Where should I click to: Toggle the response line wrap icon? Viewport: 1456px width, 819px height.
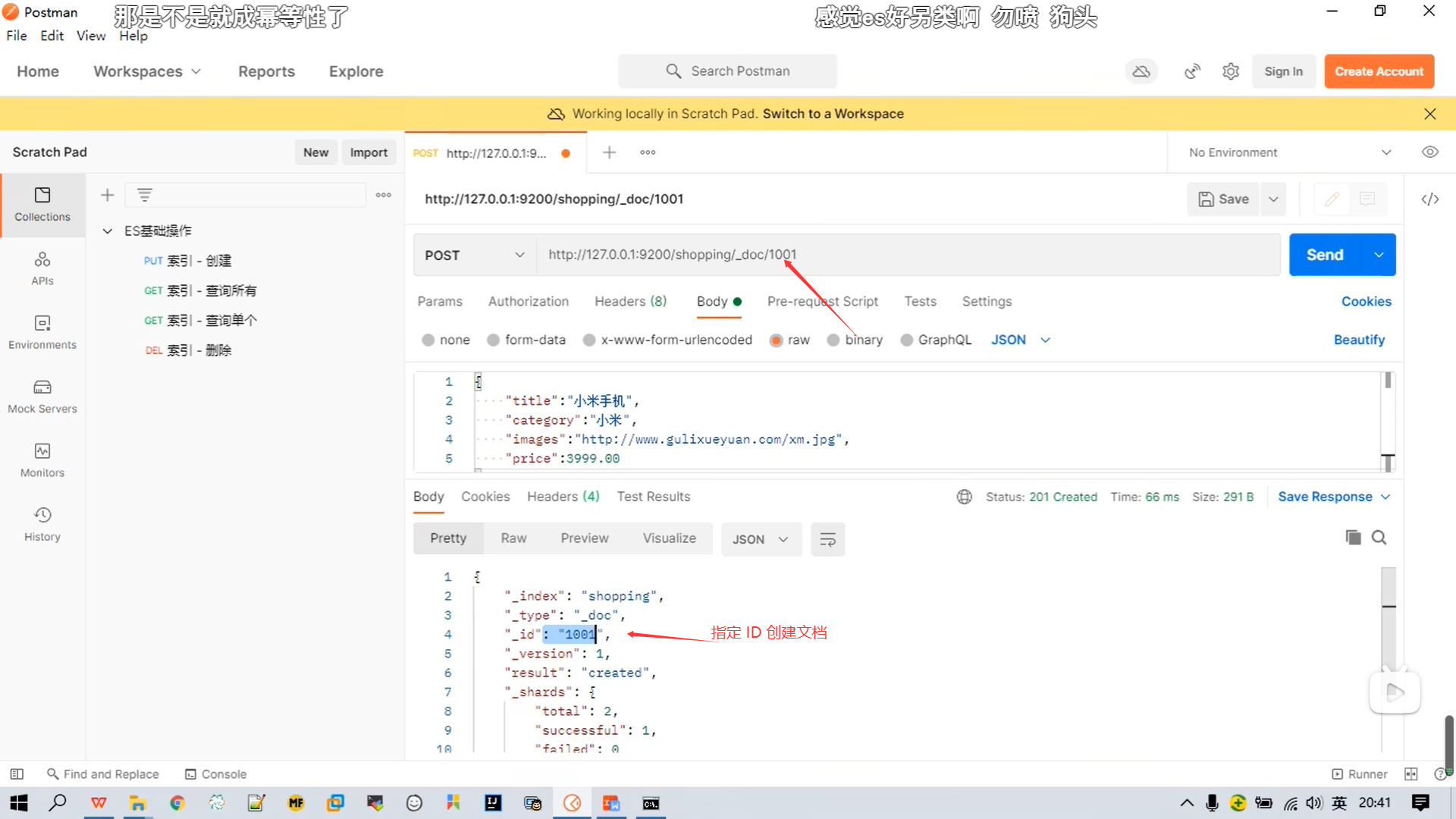pos(827,539)
